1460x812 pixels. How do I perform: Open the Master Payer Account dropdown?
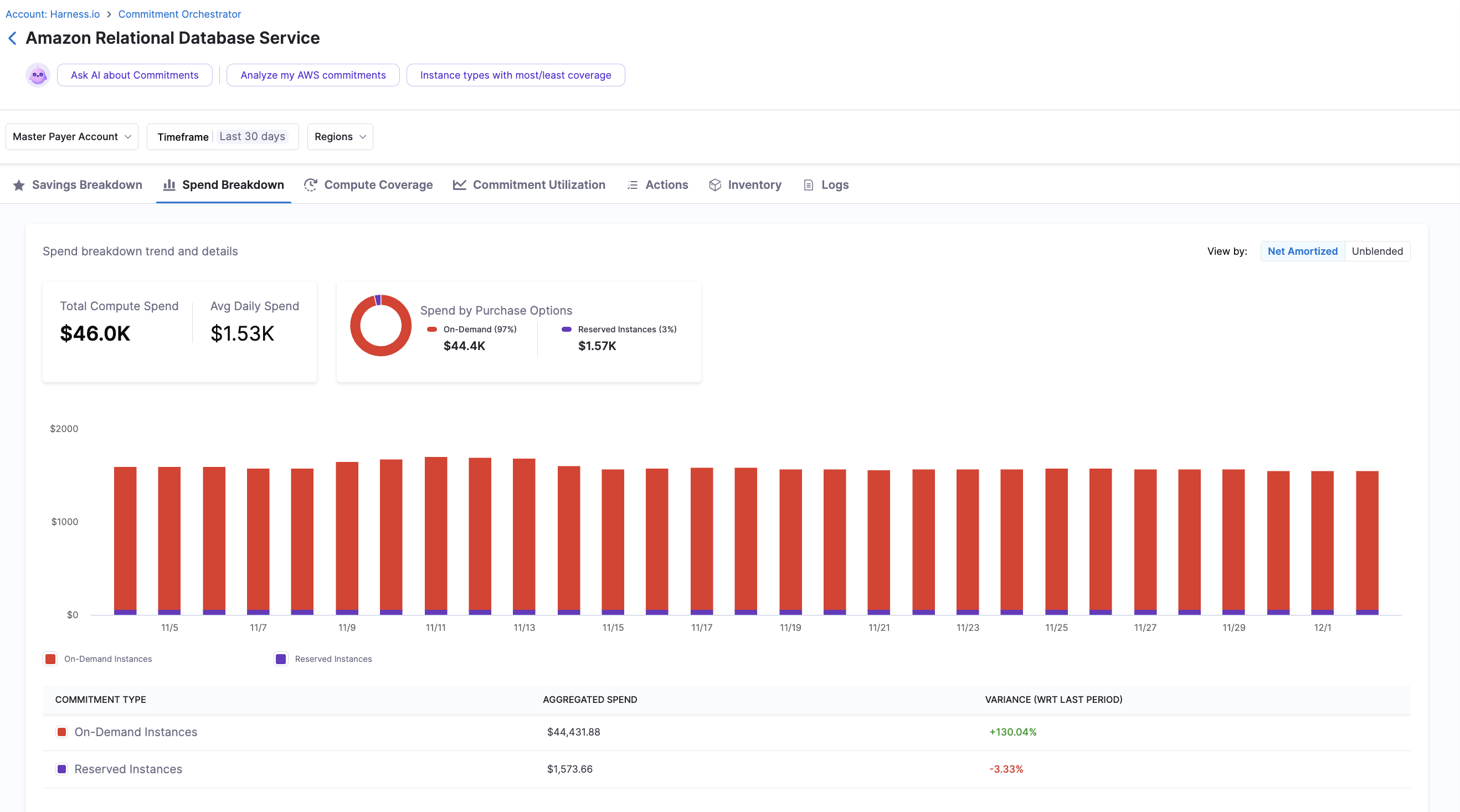pos(72,137)
